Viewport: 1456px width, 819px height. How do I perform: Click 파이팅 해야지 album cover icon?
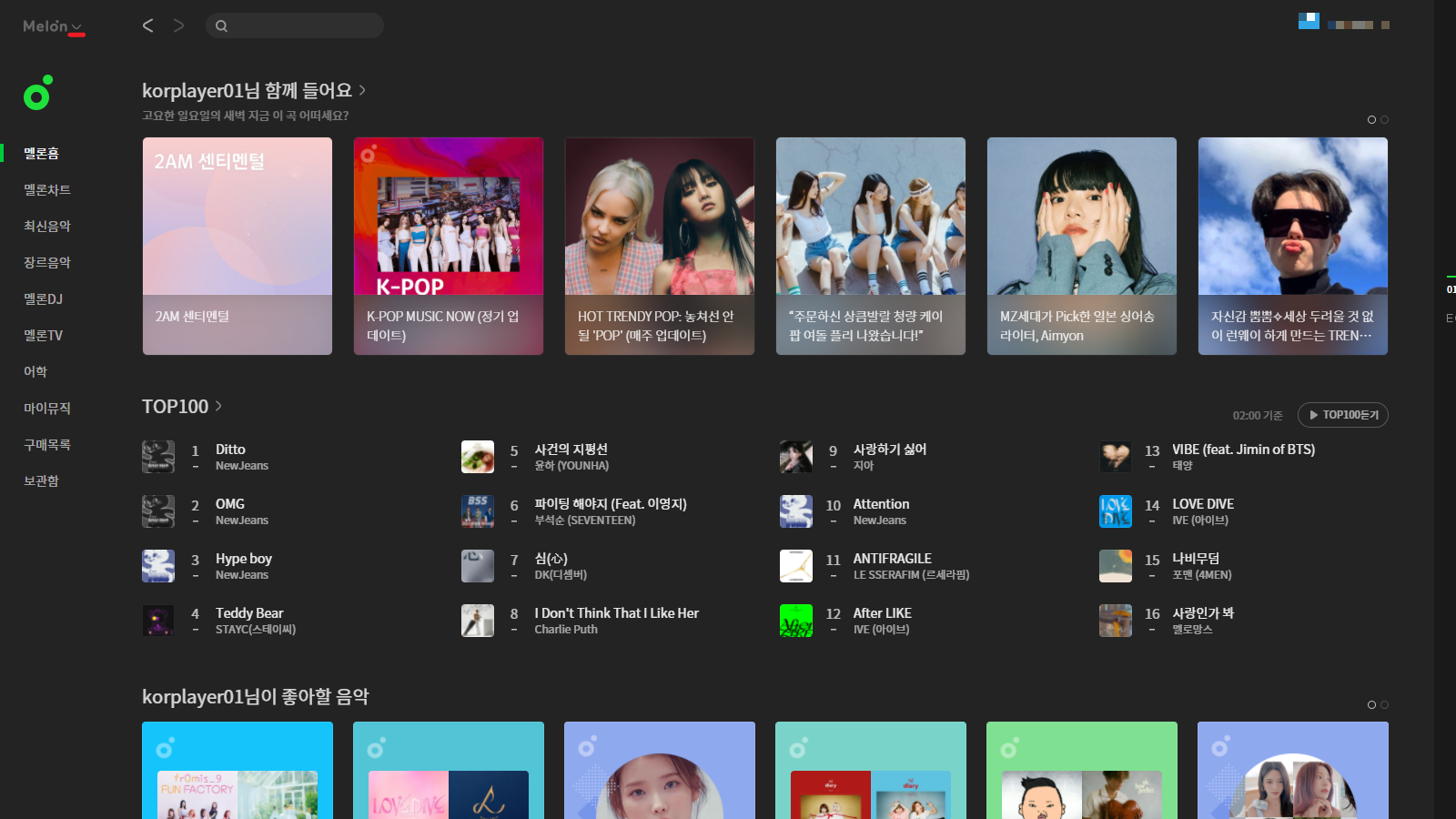click(x=478, y=511)
